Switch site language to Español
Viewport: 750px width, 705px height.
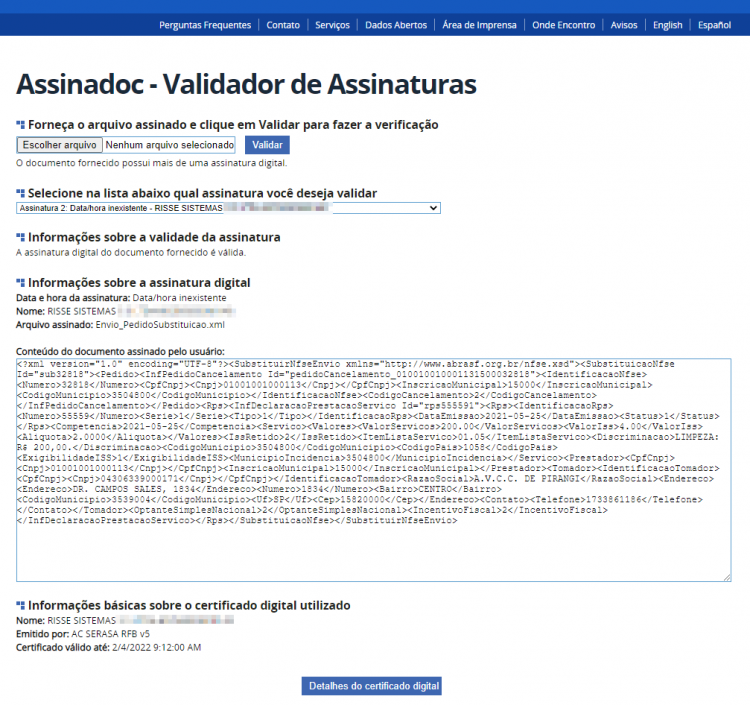[x=714, y=25]
